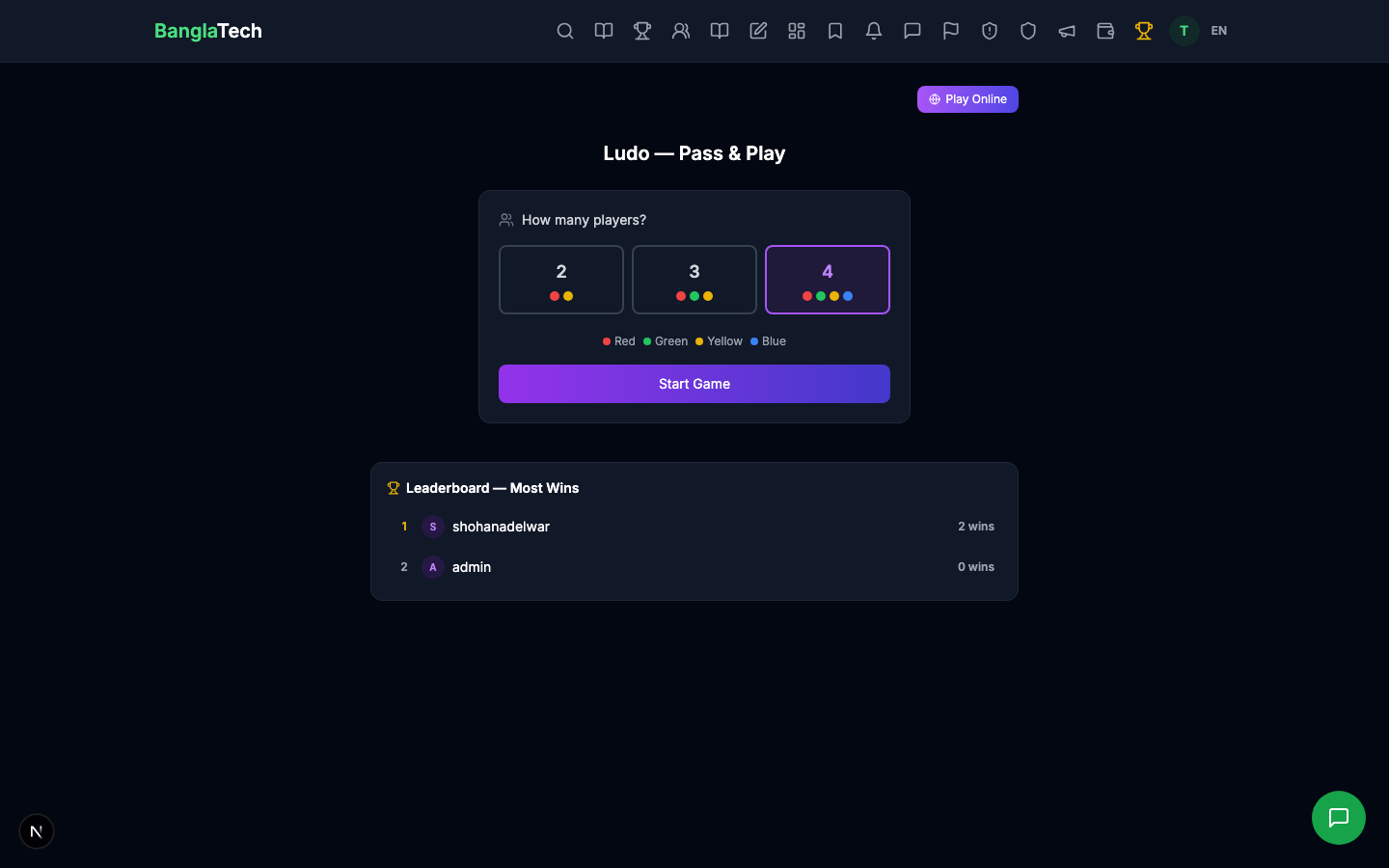Click the flag report icon
The height and width of the screenshot is (868, 1389).
pyautogui.click(x=951, y=31)
